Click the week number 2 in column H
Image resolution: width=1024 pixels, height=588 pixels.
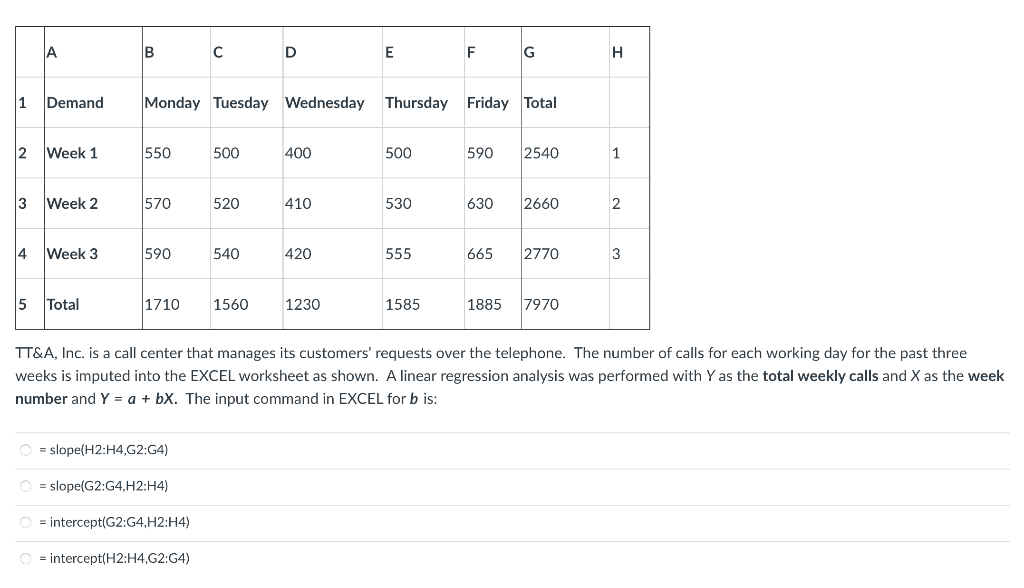629,203
